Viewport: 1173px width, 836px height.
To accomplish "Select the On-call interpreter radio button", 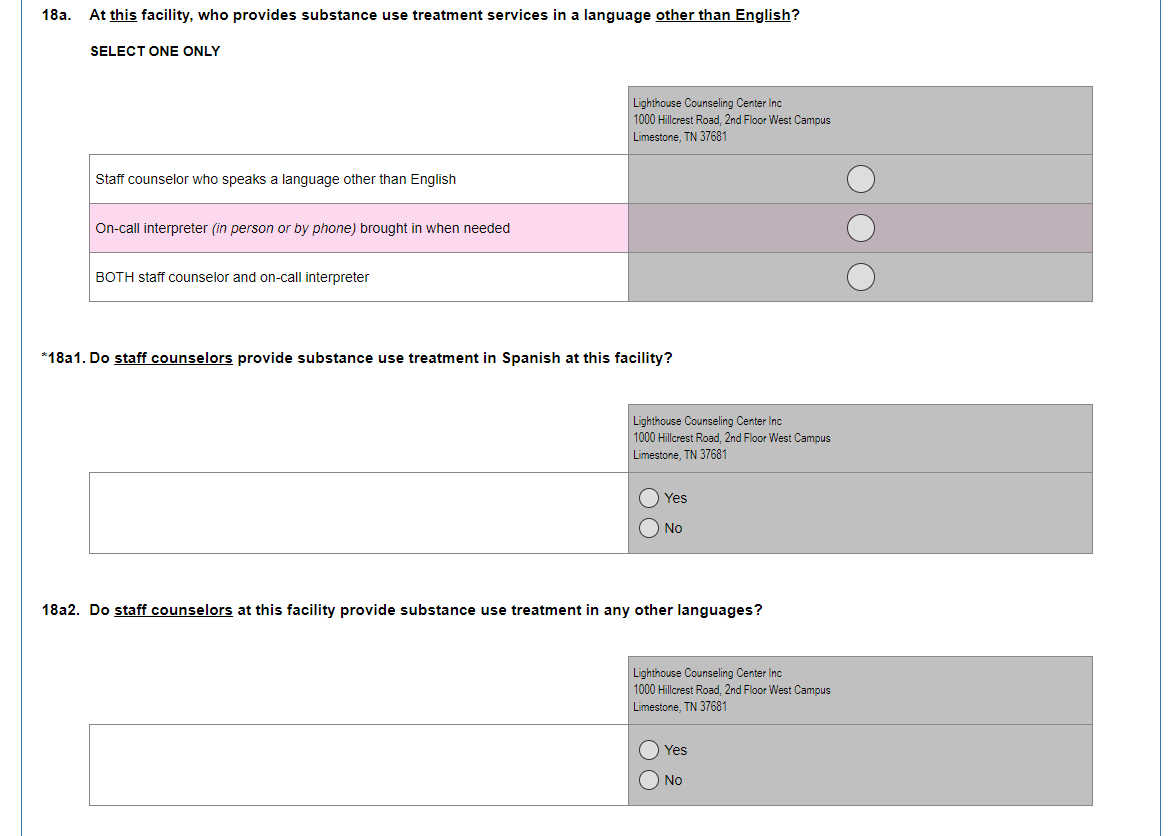I will pyautogui.click(x=861, y=228).
